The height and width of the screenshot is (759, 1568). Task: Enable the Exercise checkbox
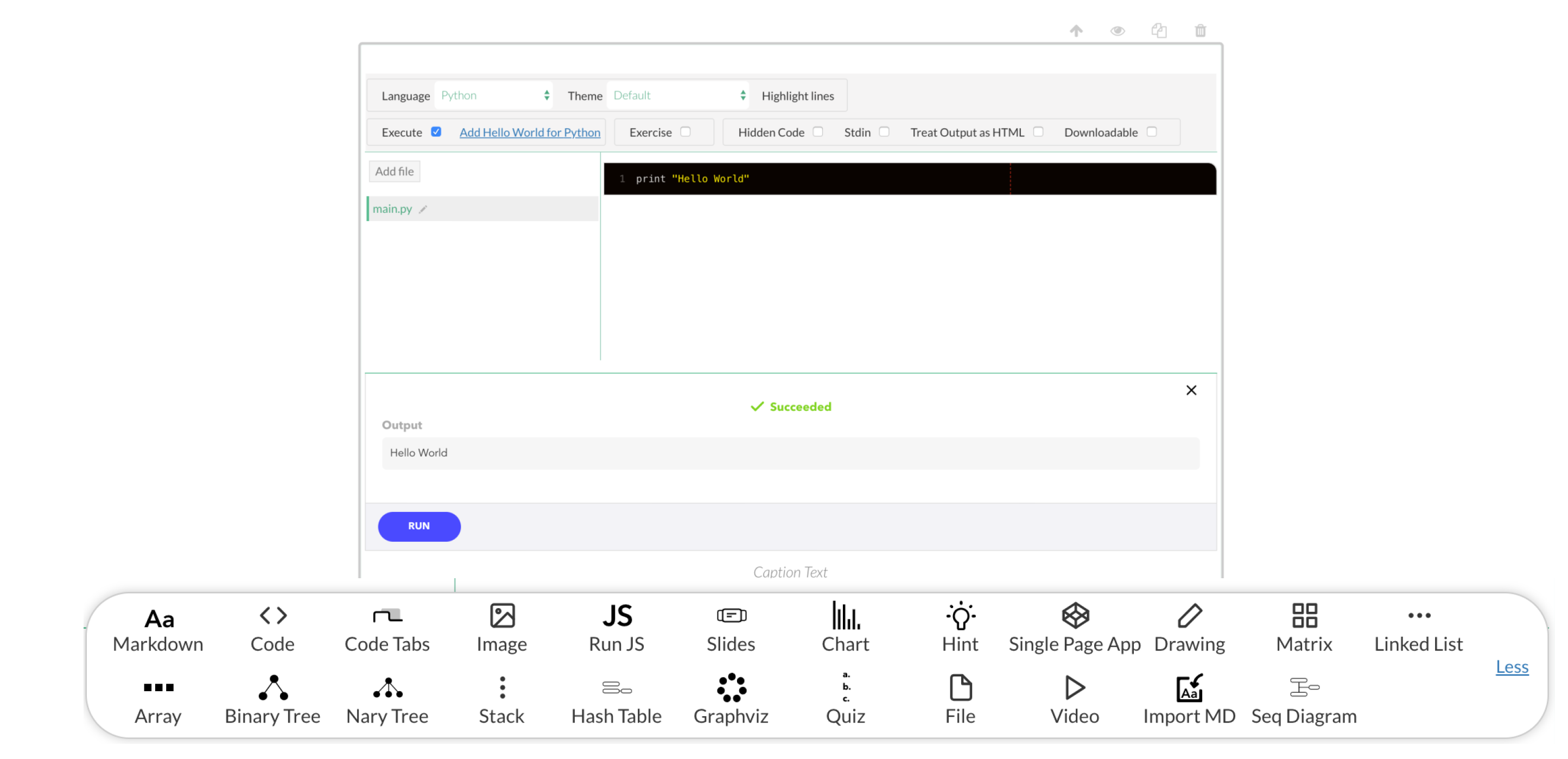pyautogui.click(x=685, y=132)
